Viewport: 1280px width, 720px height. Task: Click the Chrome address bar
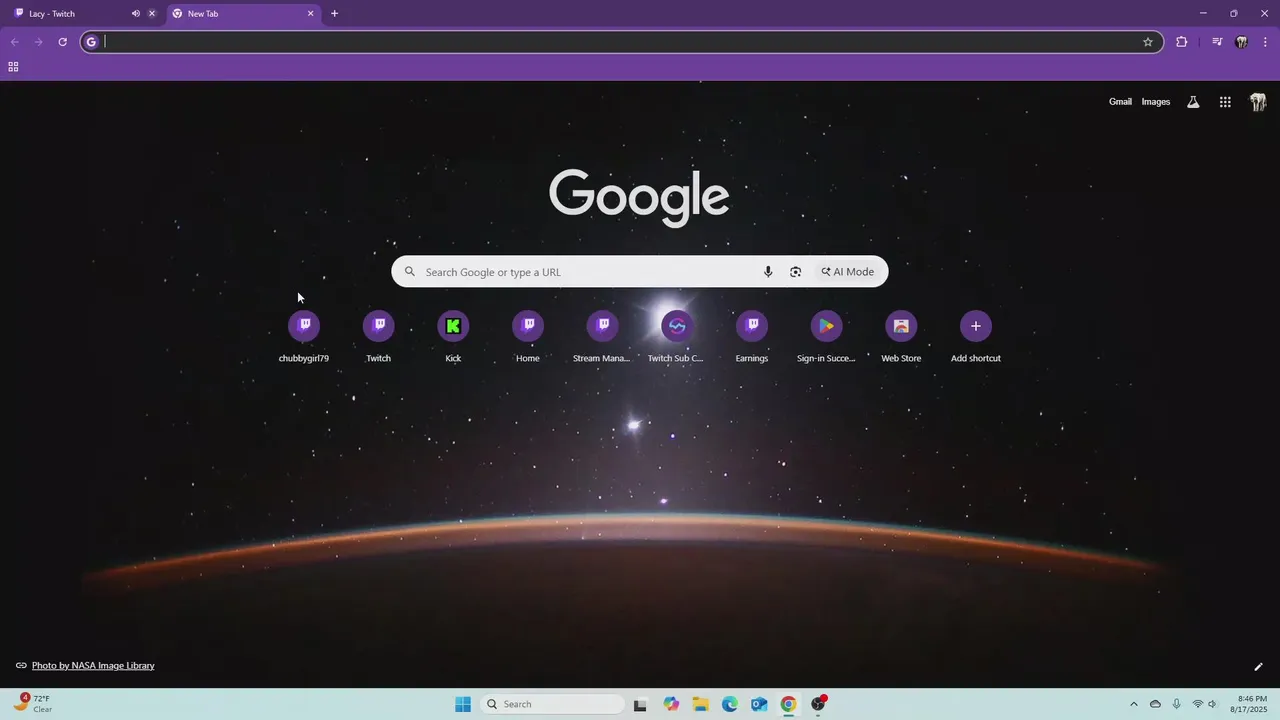tap(620, 42)
